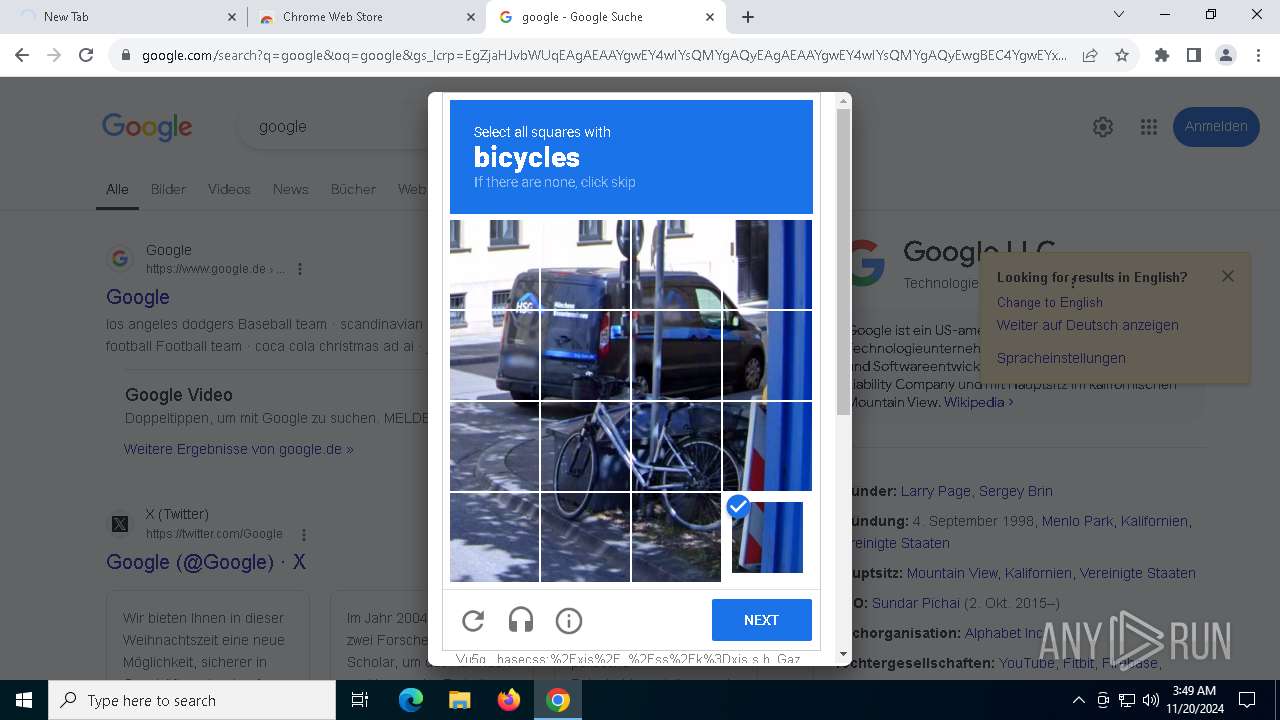Open a new browser tab

pos(748,17)
